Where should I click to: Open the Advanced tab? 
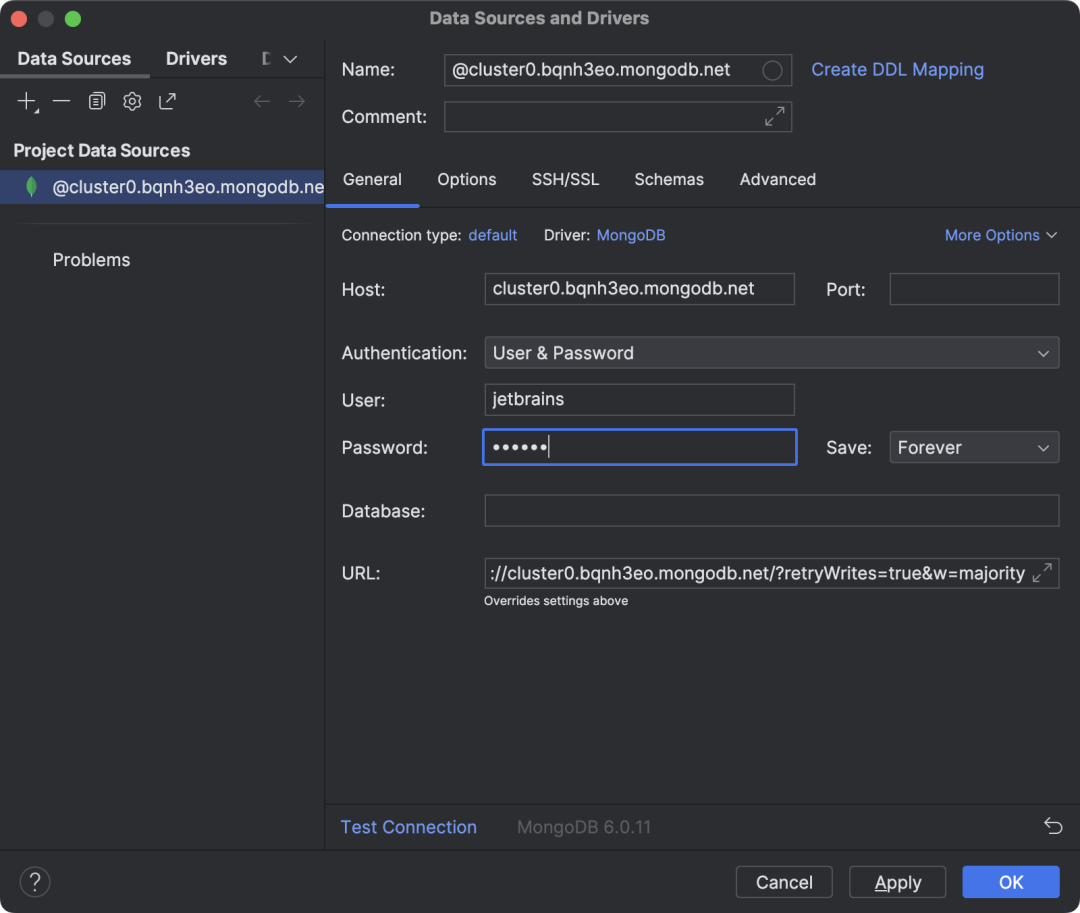point(778,180)
